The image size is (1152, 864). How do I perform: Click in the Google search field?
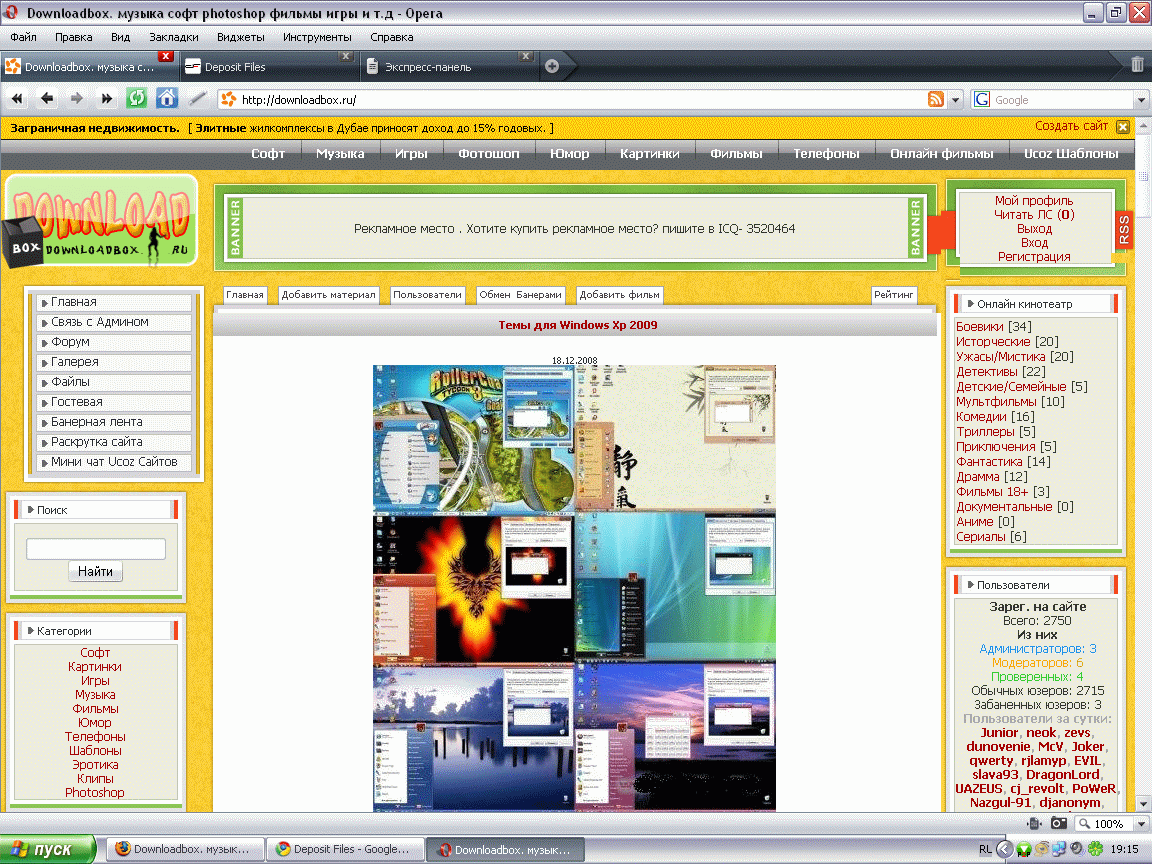coord(1062,100)
